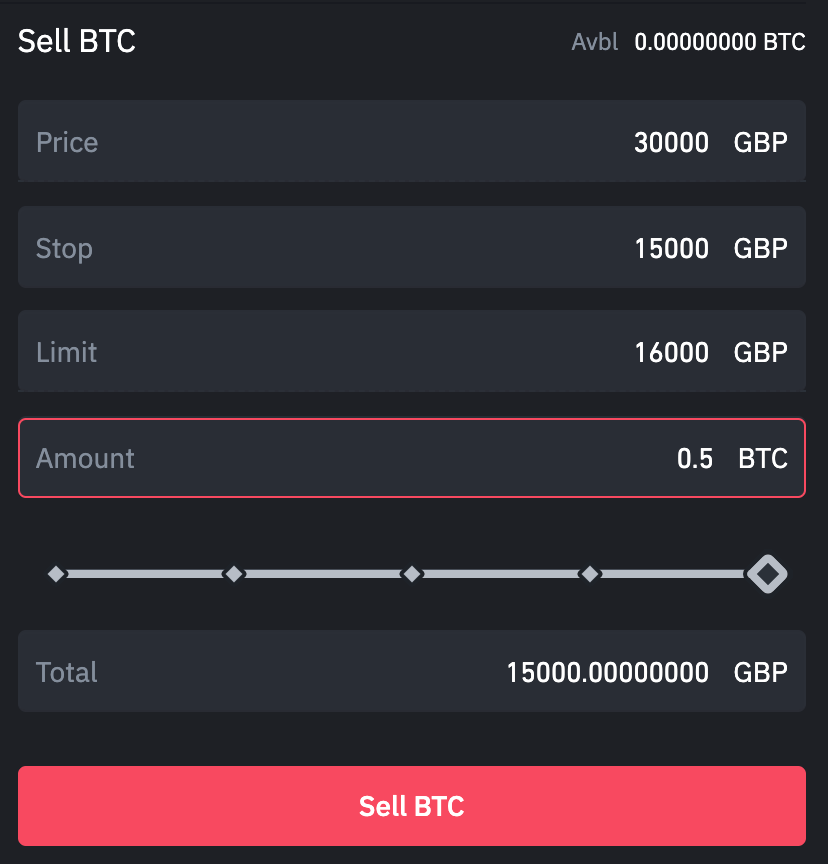
Task: Set slider to the 0% diamond marker
Action: [x=57, y=574]
